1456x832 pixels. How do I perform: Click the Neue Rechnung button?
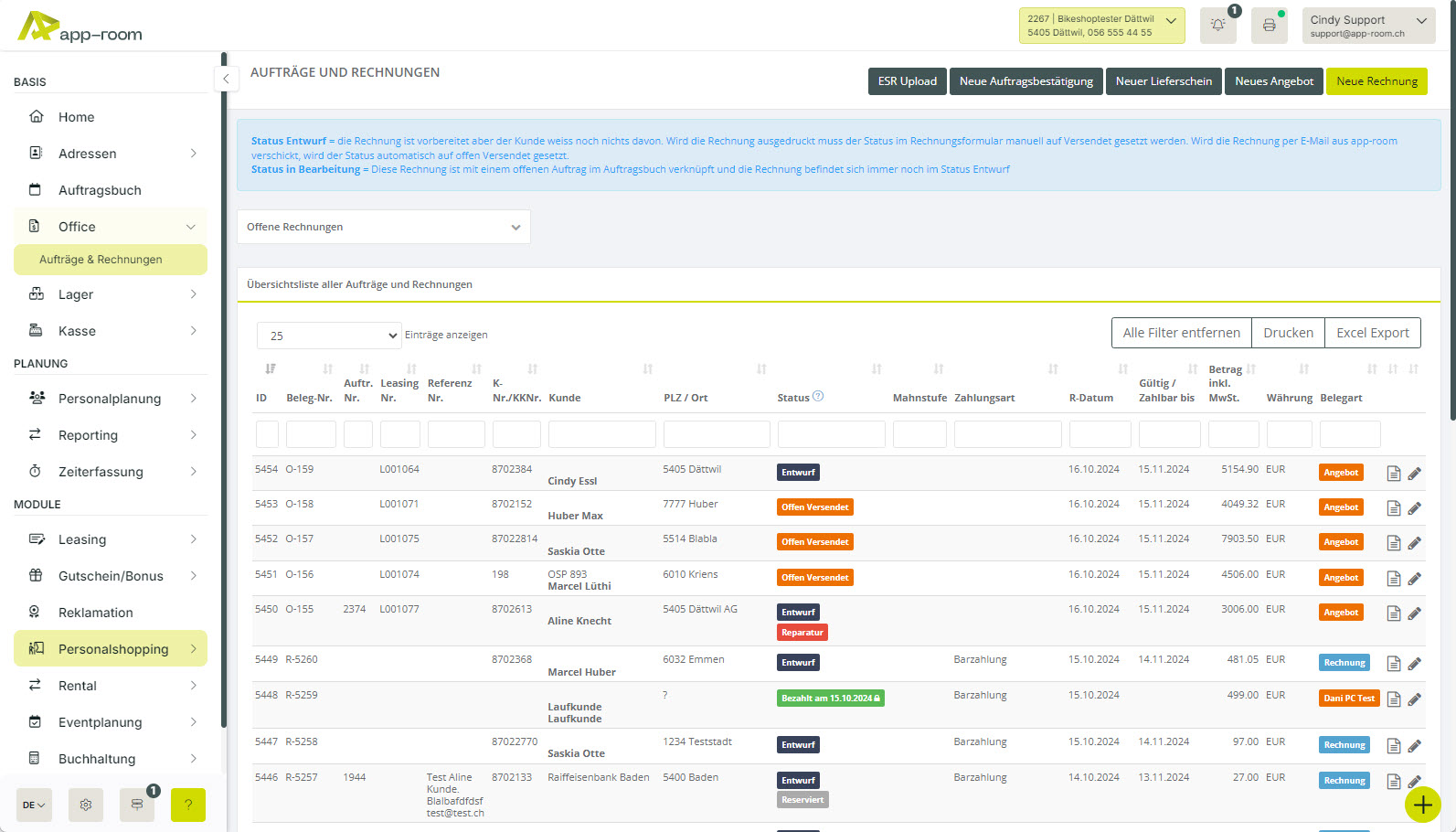(x=1376, y=81)
